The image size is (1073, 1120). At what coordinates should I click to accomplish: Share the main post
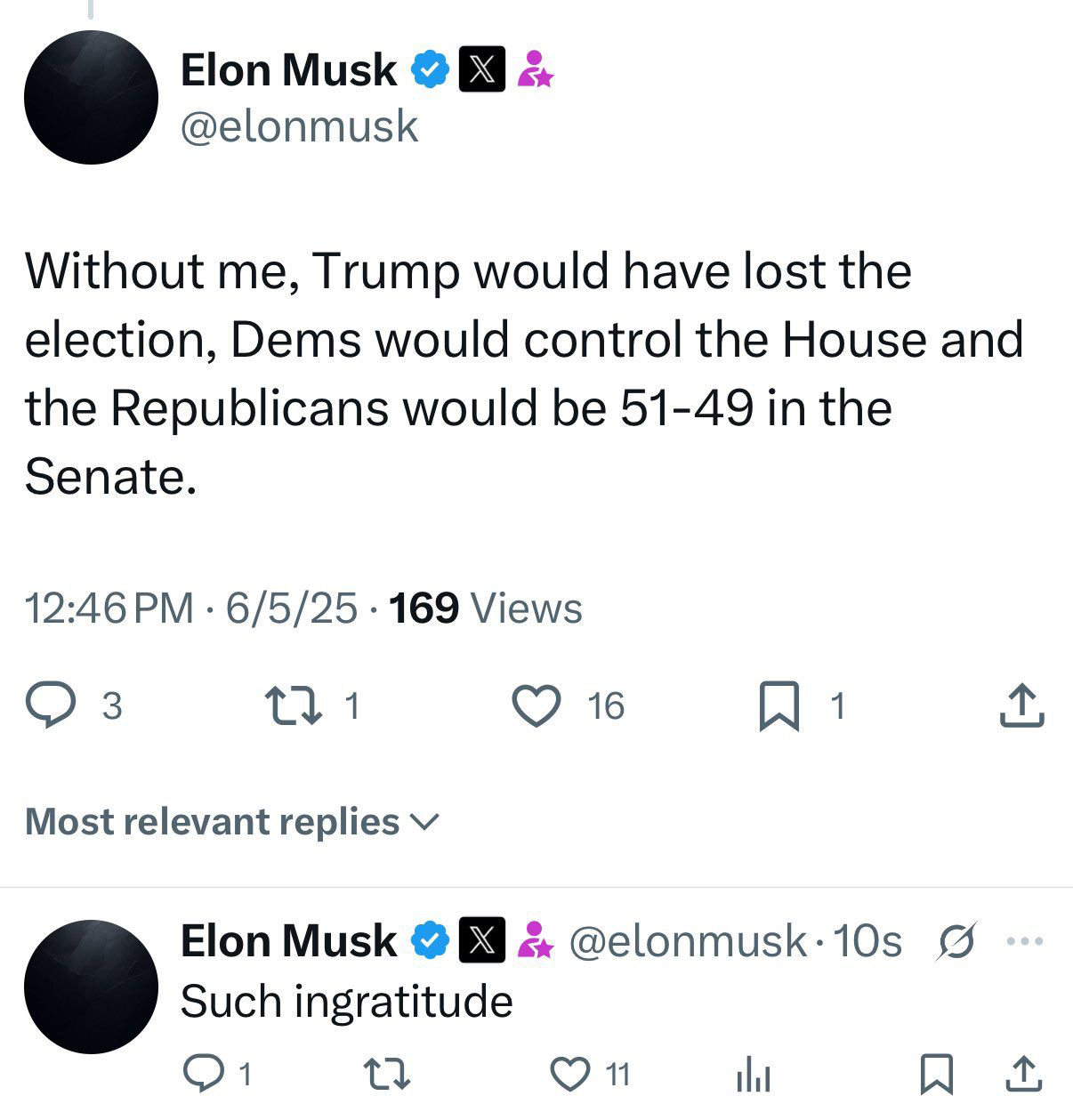pos(1021,705)
